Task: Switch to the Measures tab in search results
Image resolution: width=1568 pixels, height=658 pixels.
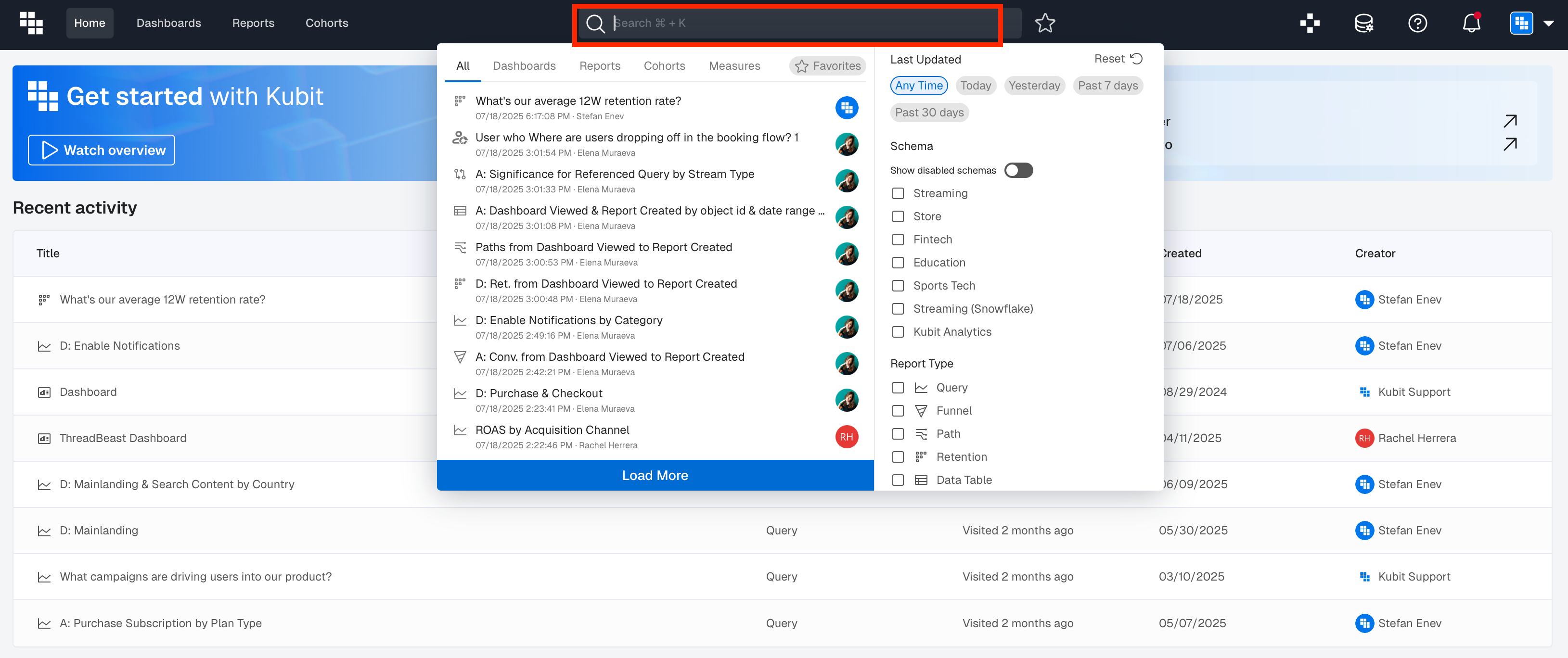Action: 734,66
